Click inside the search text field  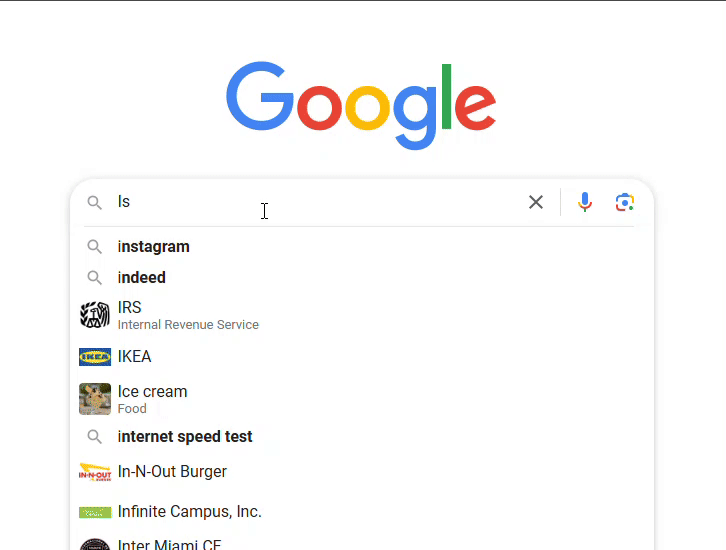coord(320,202)
